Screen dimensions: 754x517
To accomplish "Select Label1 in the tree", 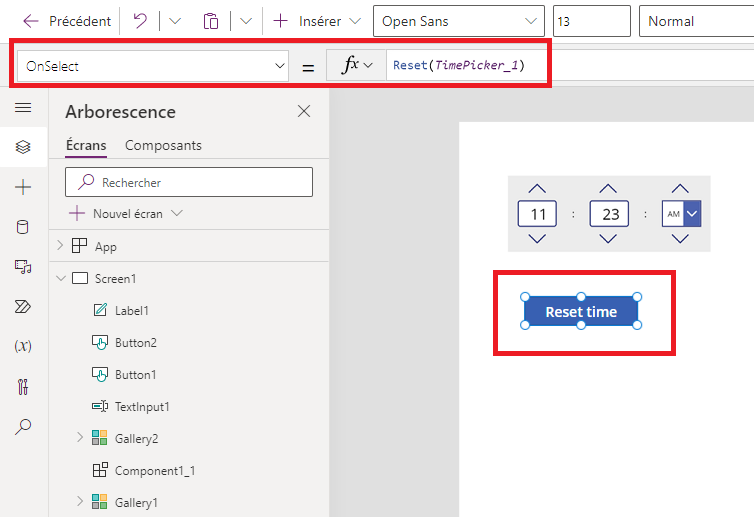I will click(x=132, y=311).
